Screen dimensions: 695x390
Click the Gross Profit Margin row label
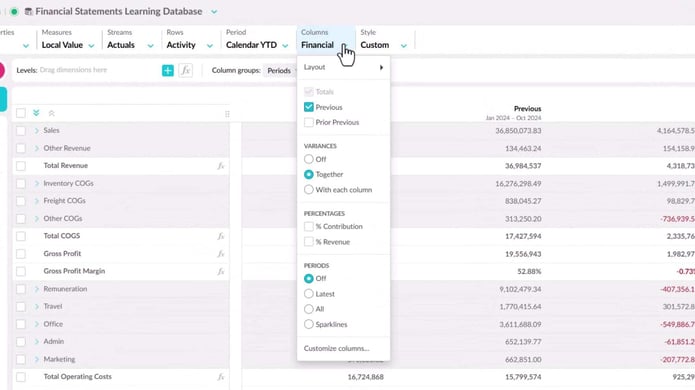(x=74, y=271)
